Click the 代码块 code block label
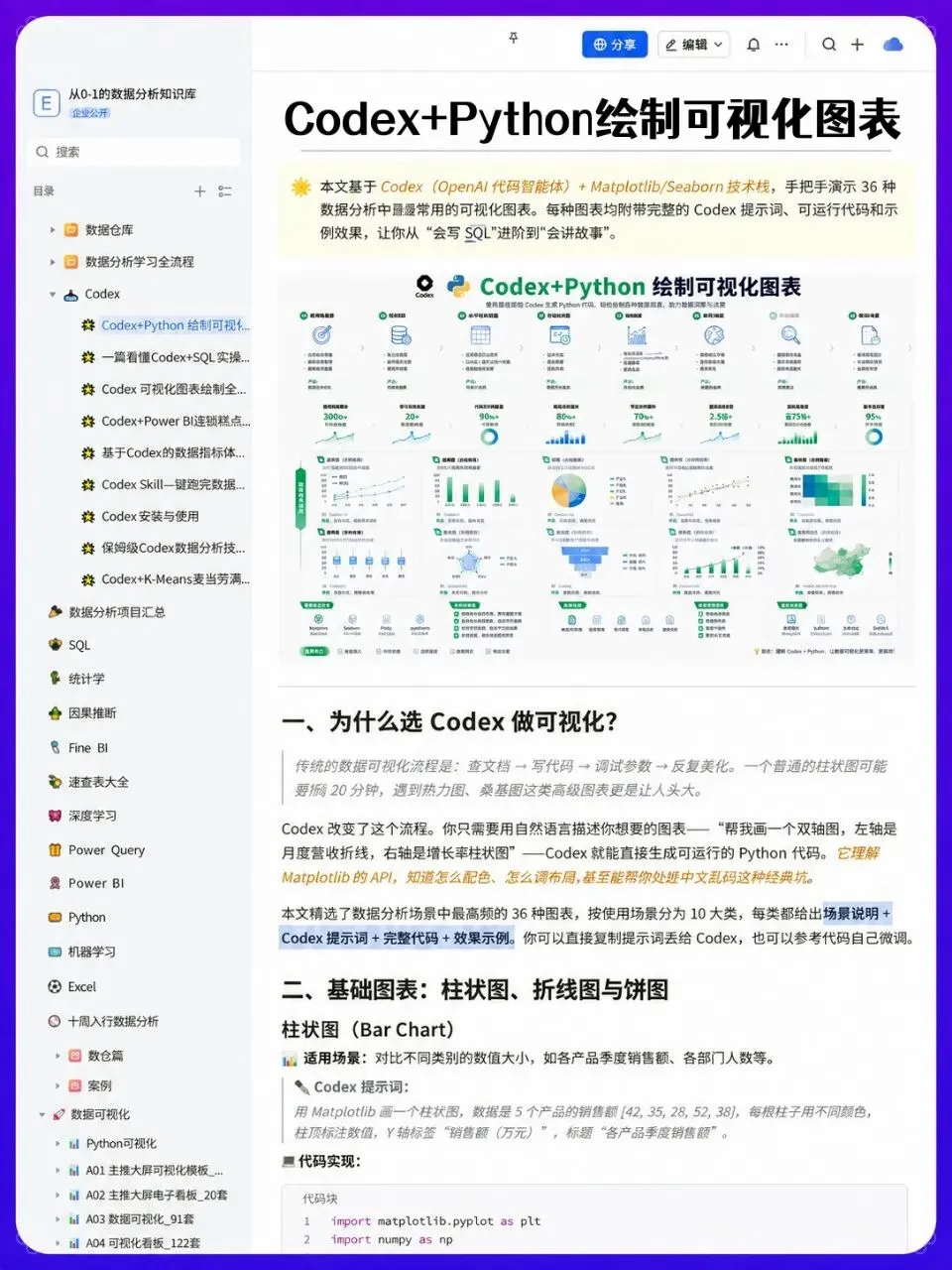Screen dimensions: 952x1270 click(x=319, y=1199)
